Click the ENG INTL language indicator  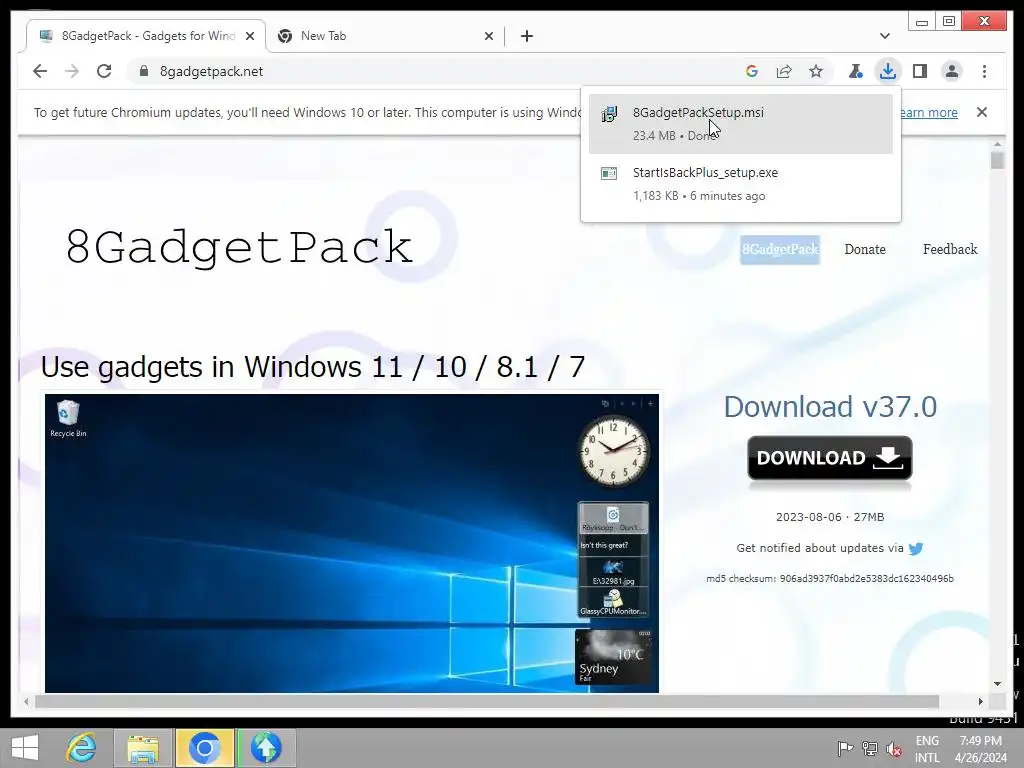pos(927,749)
